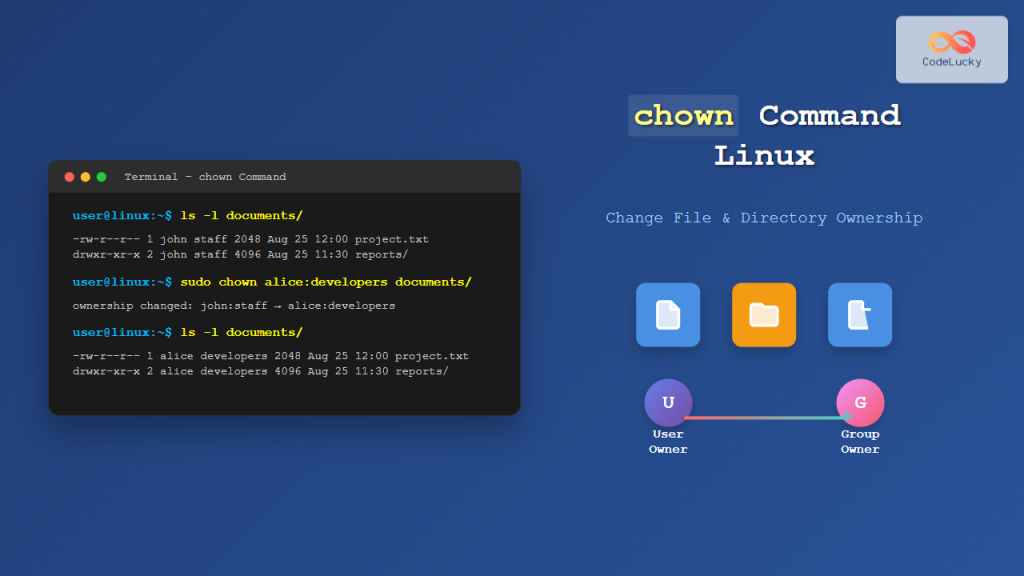The height and width of the screenshot is (576, 1024).
Task: Click the Change File & Directory Ownership subtitle
Action: 764,217
